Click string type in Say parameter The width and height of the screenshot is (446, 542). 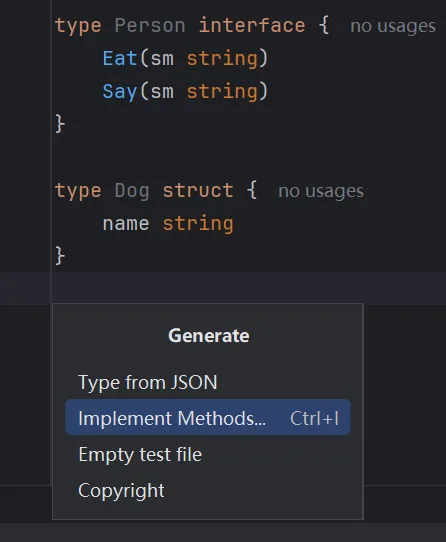(x=222, y=92)
